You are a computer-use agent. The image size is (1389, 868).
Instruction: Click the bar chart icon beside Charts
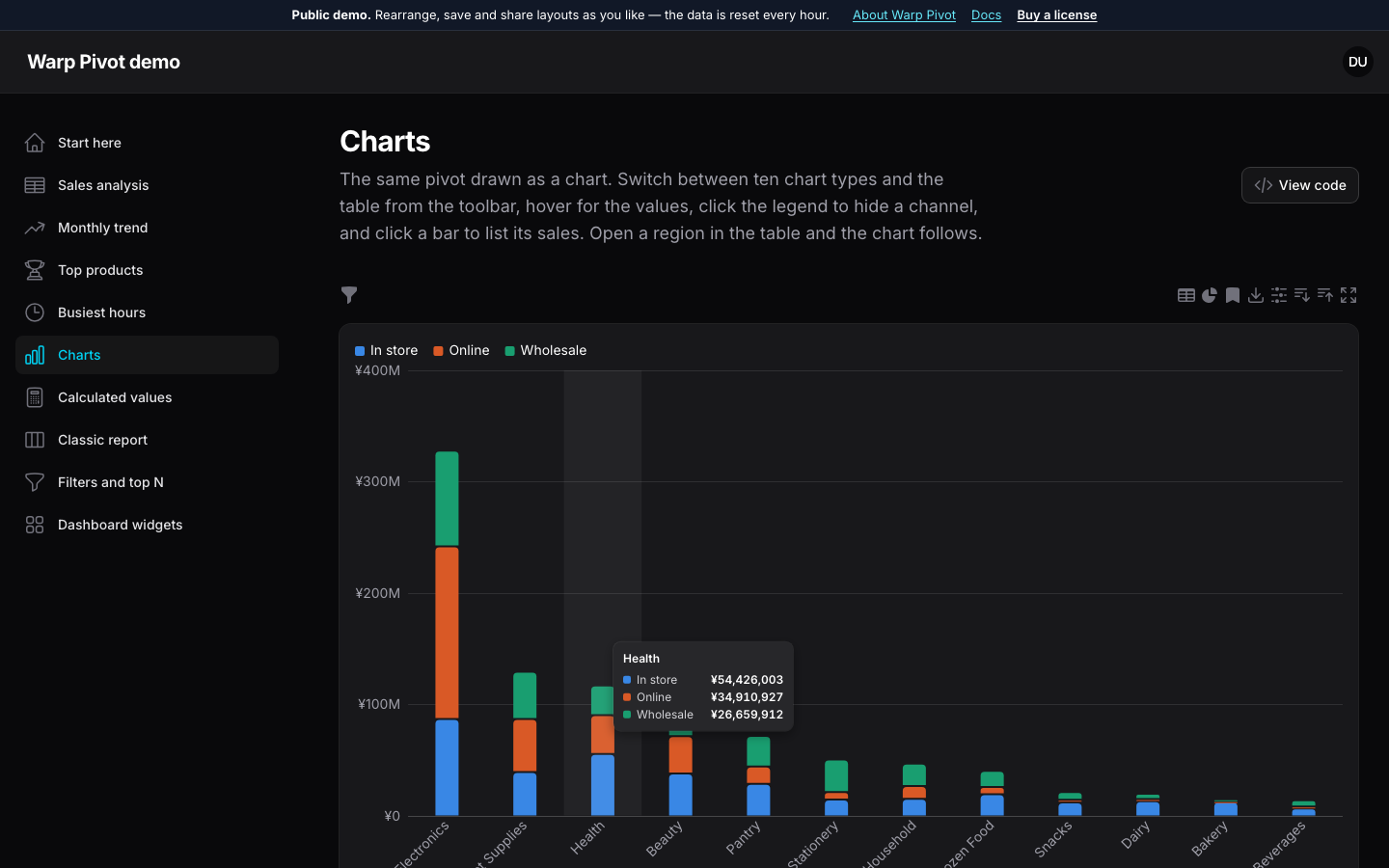pyautogui.click(x=35, y=355)
